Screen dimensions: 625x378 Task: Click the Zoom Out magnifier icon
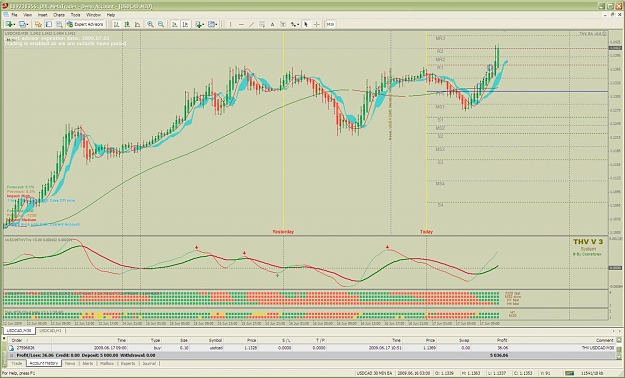tap(161, 24)
